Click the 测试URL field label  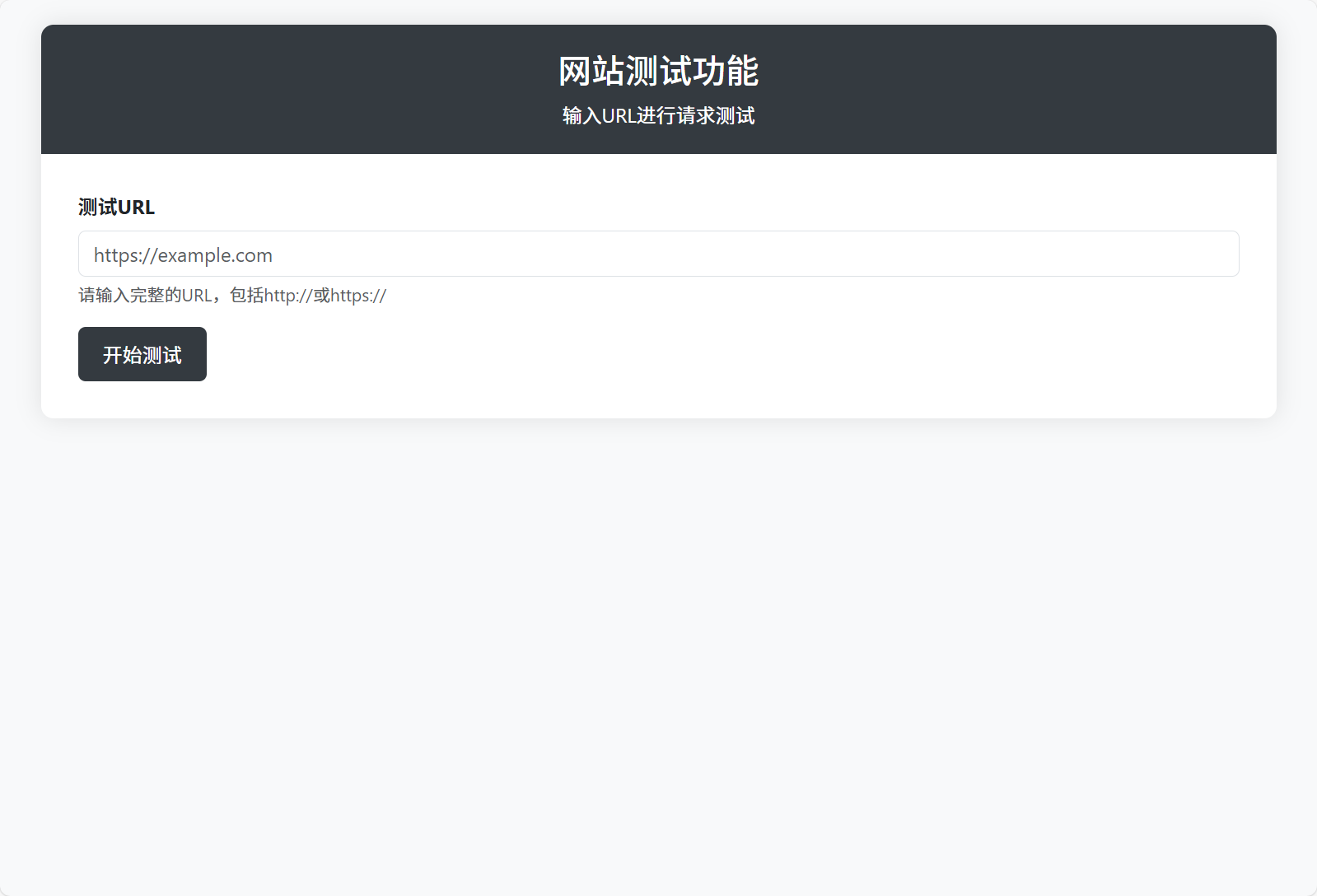116,208
